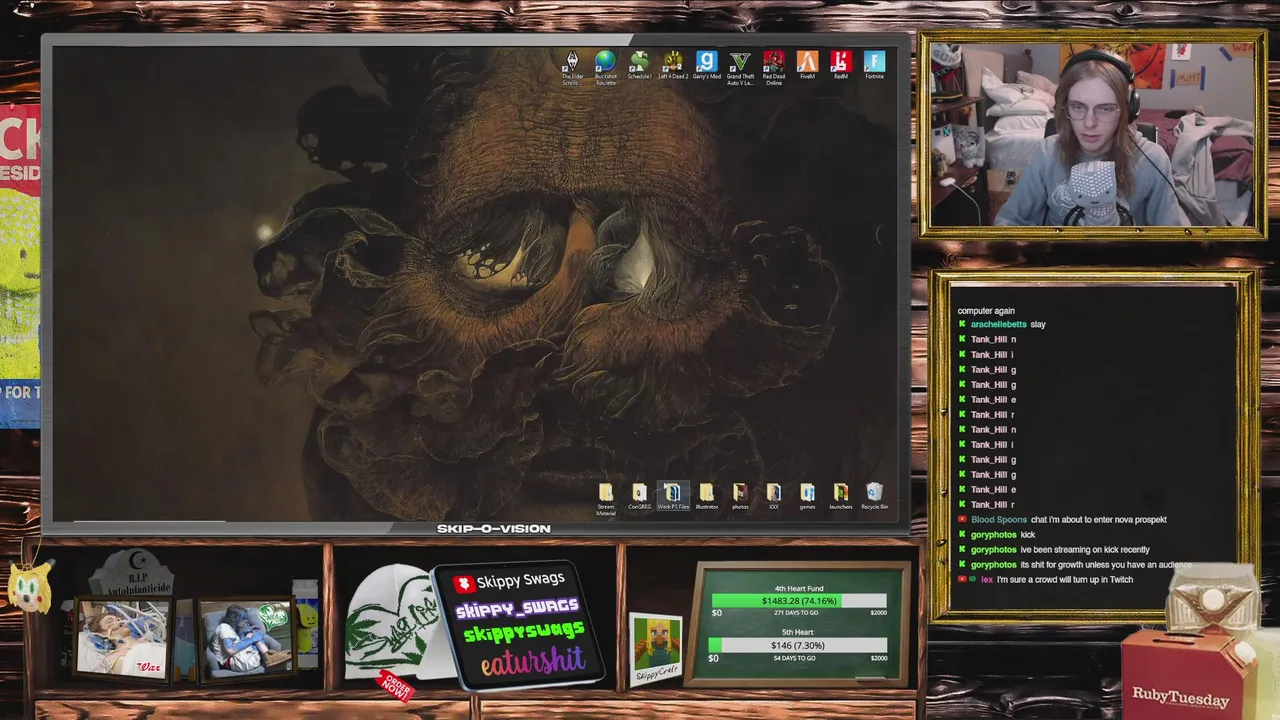Launch Grand Theft Auto V shortcut
This screenshot has height=720, width=1280.
(x=740, y=67)
